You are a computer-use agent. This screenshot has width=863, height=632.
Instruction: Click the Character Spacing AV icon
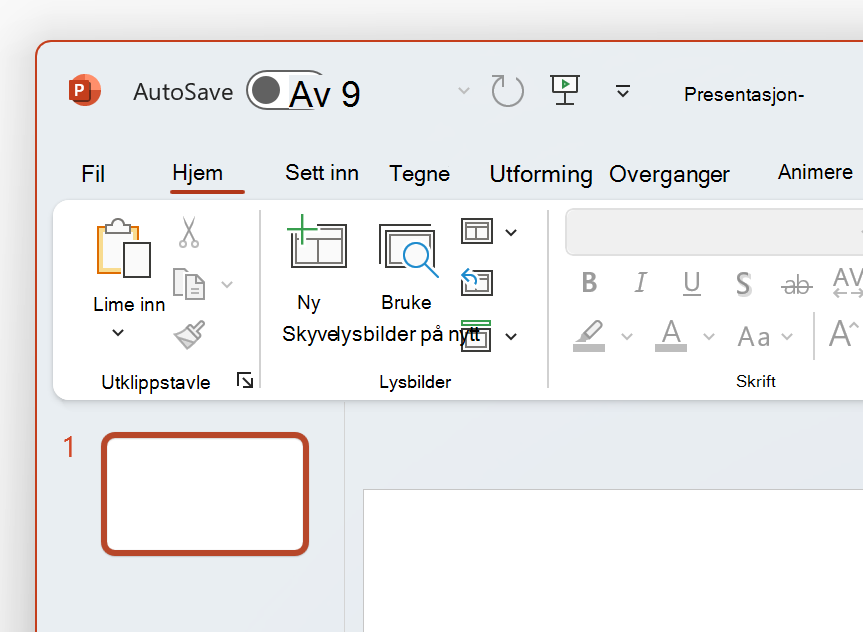(848, 282)
